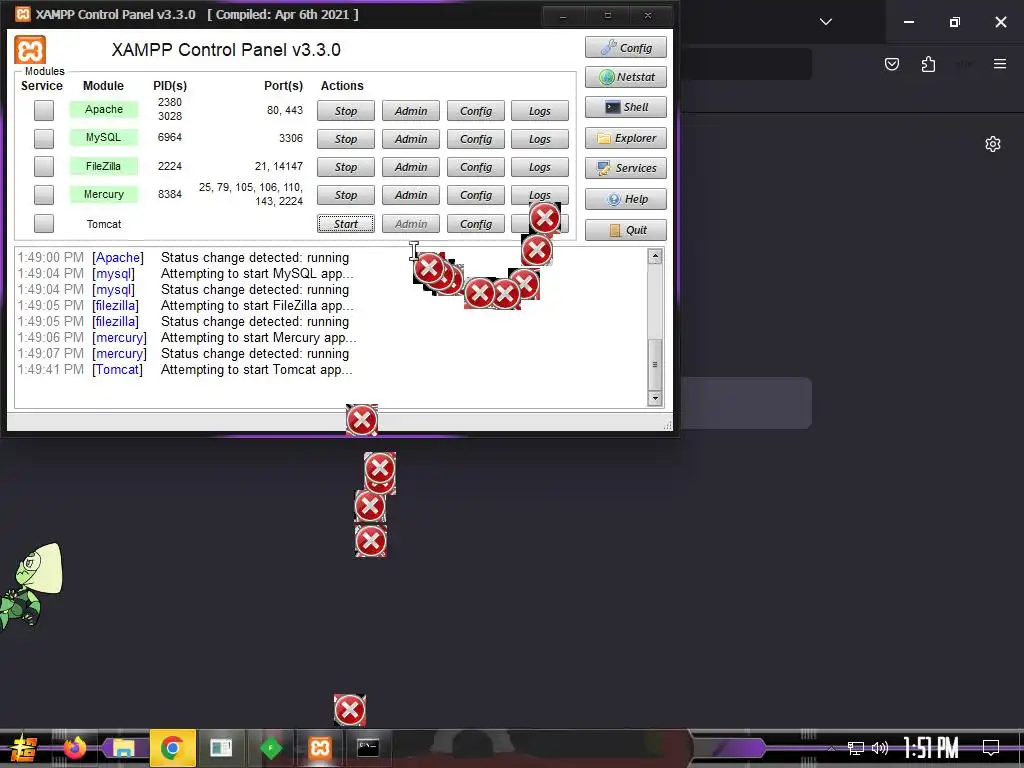The width and height of the screenshot is (1024, 768).
Task: Stop the Mercury module
Action: click(x=345, y=195)
